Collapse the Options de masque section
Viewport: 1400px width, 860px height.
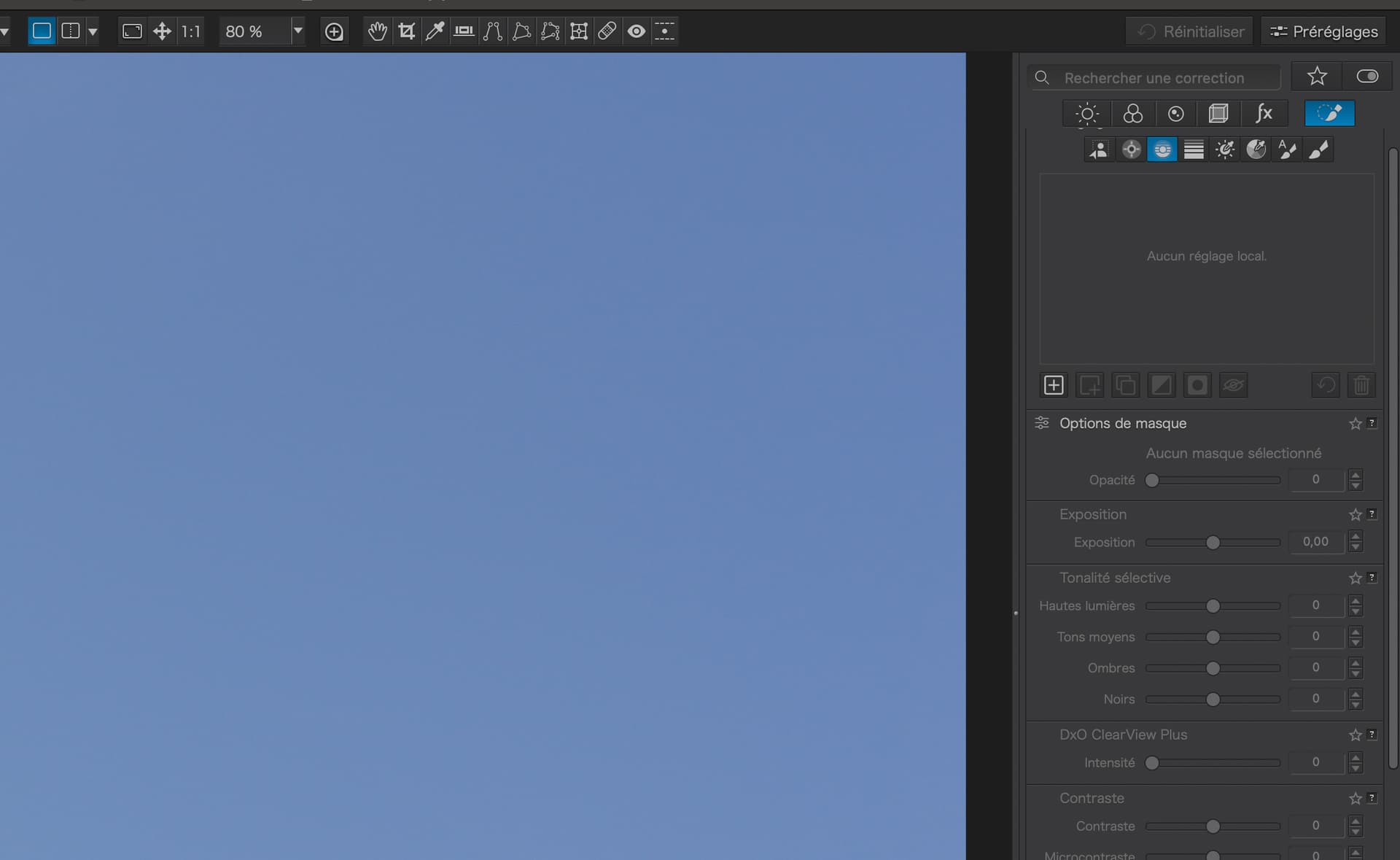pyautogui.click(x=1122, y=423)
